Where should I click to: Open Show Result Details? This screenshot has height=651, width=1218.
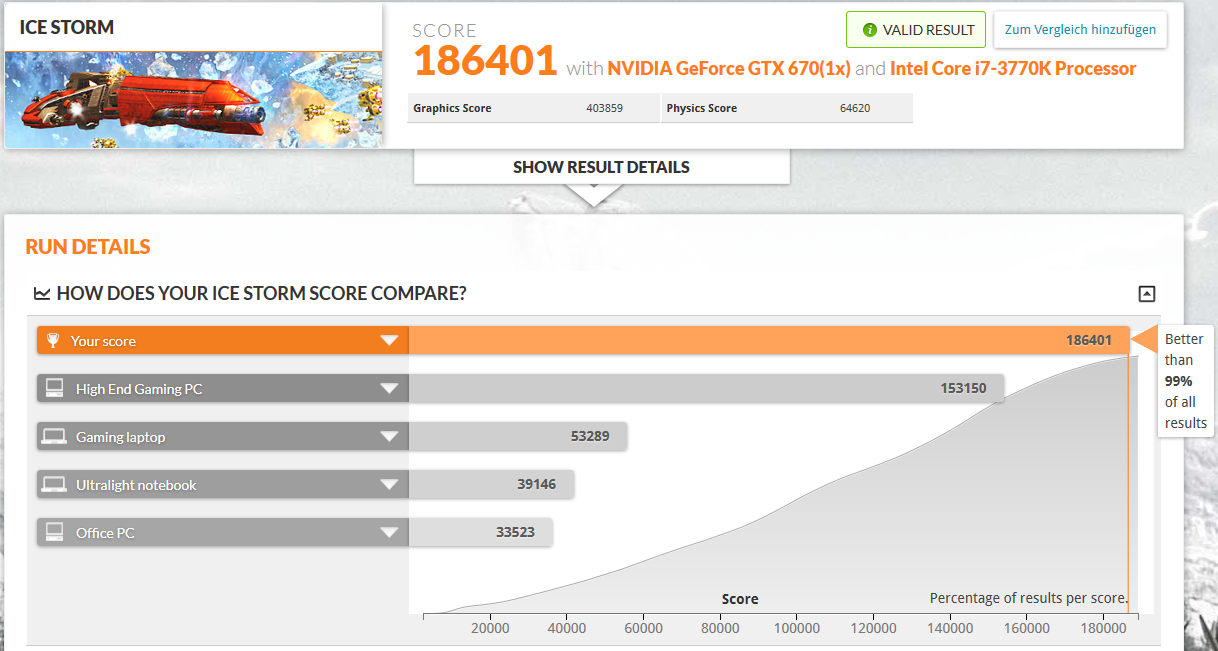[601, 167]
